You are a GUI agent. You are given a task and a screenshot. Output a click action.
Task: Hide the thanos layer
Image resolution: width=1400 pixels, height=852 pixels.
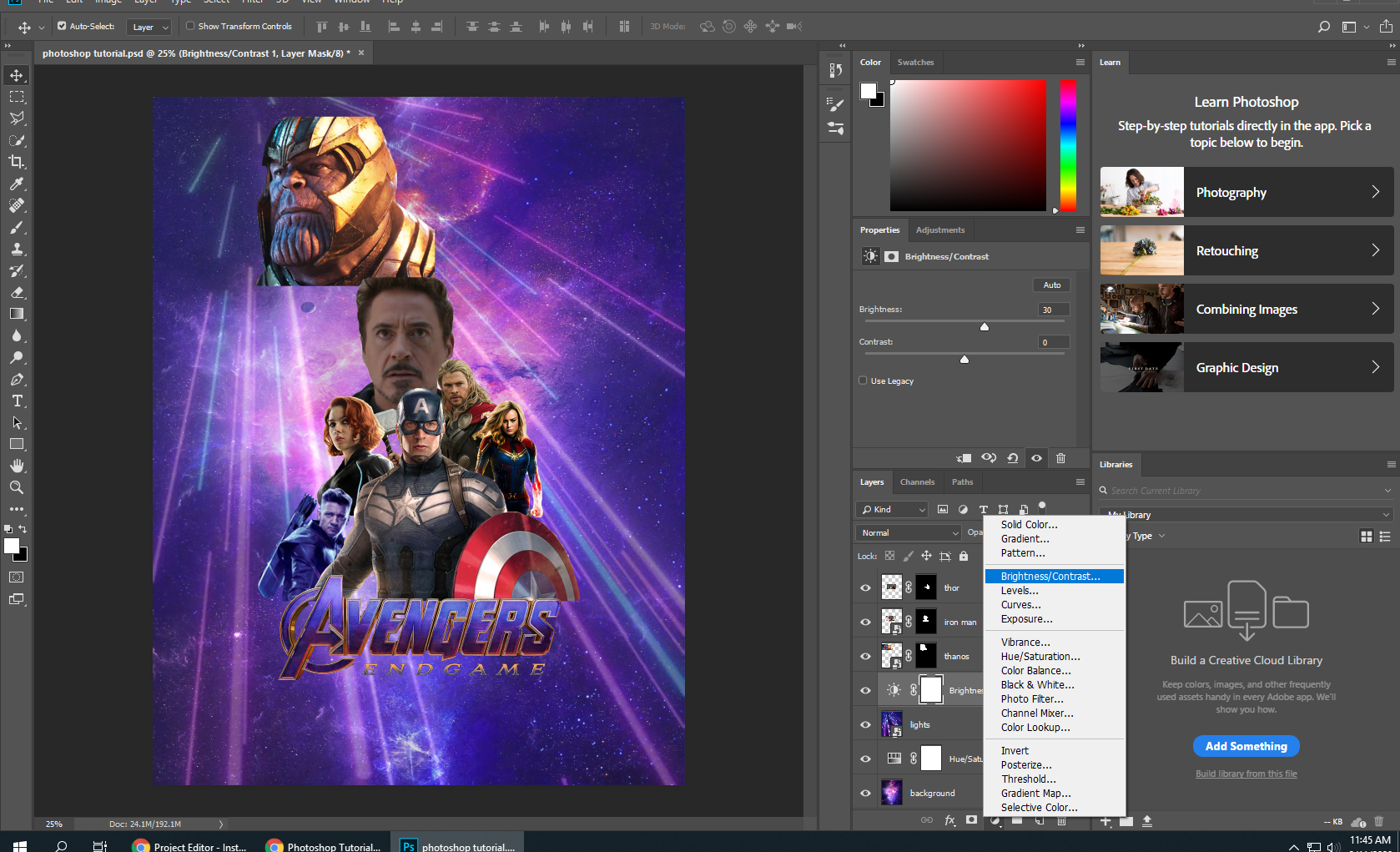click(865, 657)
